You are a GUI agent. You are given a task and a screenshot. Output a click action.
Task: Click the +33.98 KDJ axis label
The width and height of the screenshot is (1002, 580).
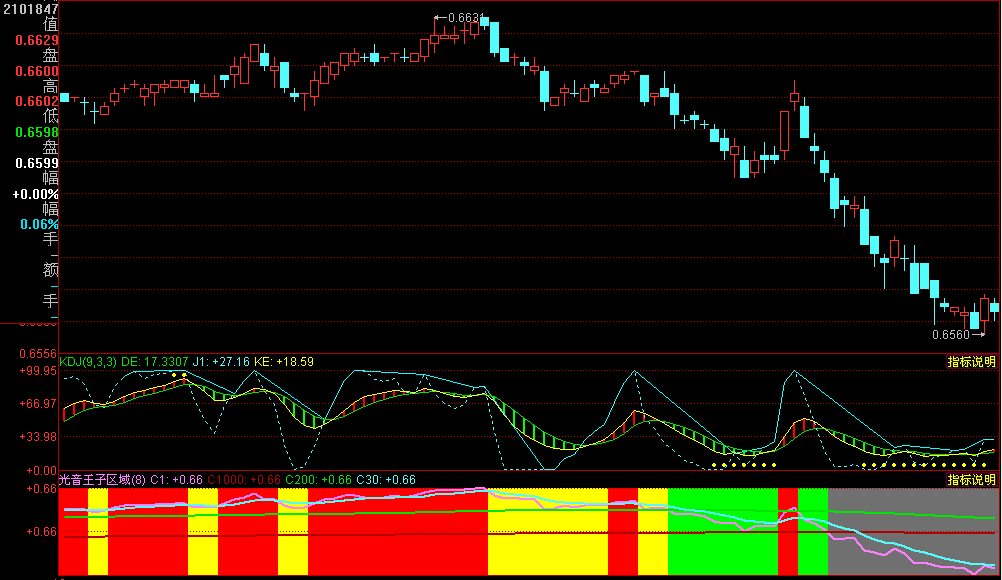(38, 437)
